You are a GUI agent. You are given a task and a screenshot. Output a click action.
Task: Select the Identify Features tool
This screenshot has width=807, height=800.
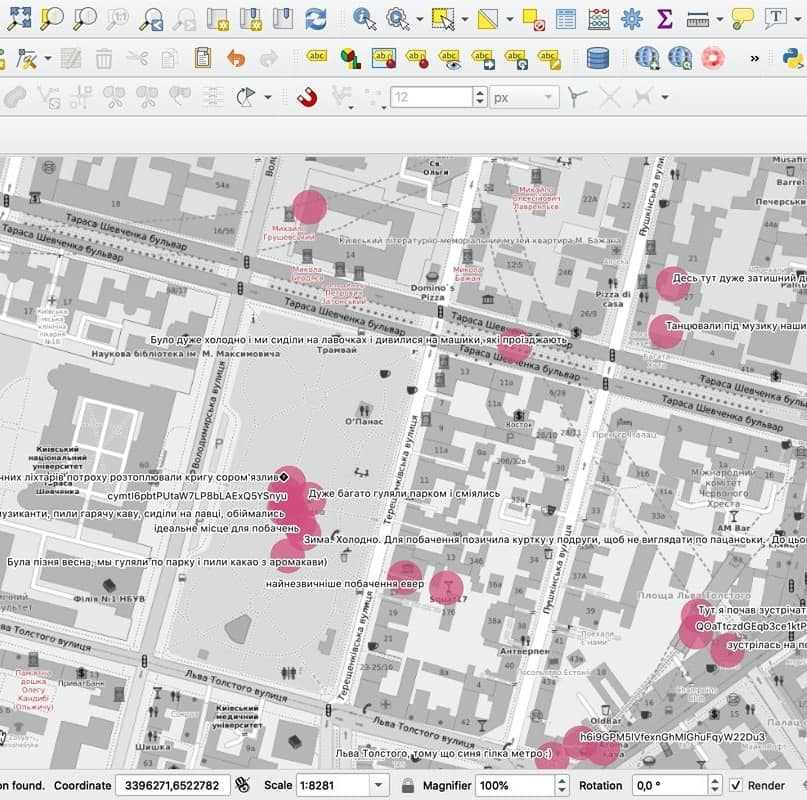(x=364, y=18)
